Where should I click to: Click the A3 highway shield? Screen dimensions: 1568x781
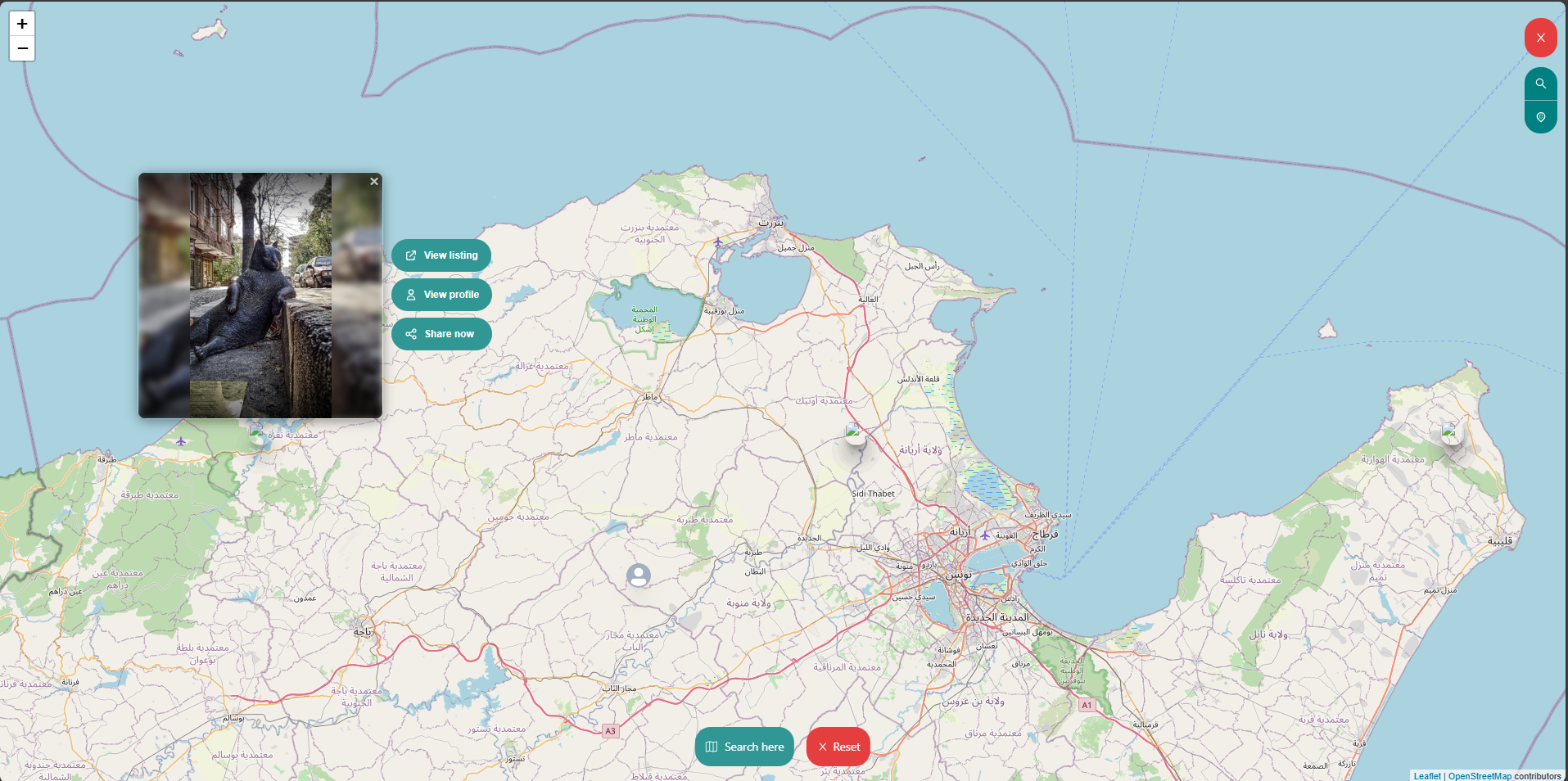610,731
